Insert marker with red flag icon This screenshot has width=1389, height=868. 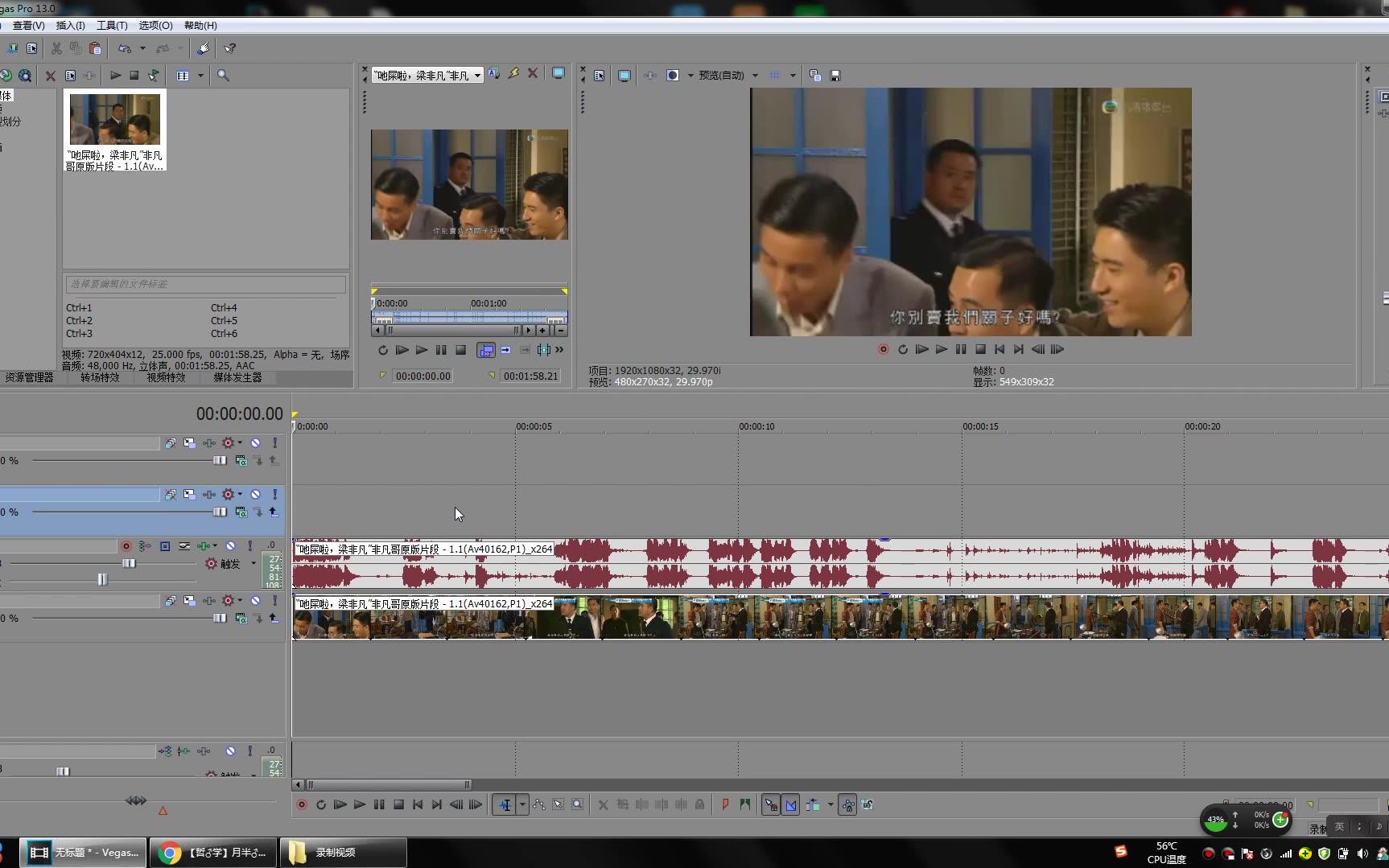(x=725, y=804)
